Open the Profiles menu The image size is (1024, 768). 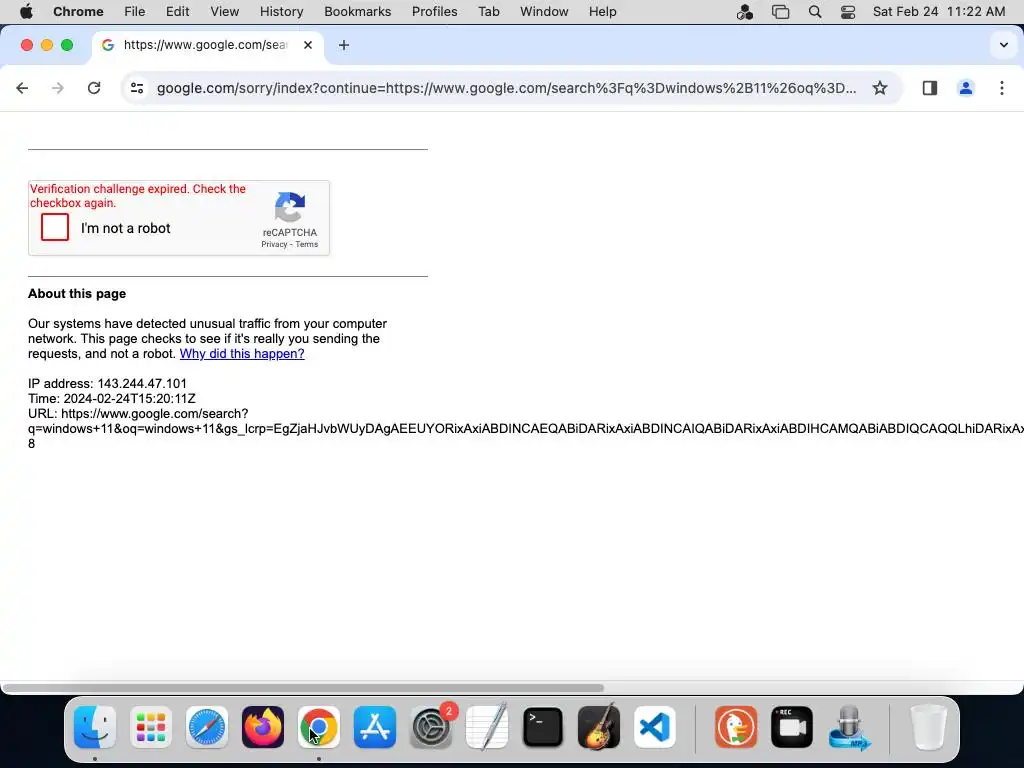point(434,11)
